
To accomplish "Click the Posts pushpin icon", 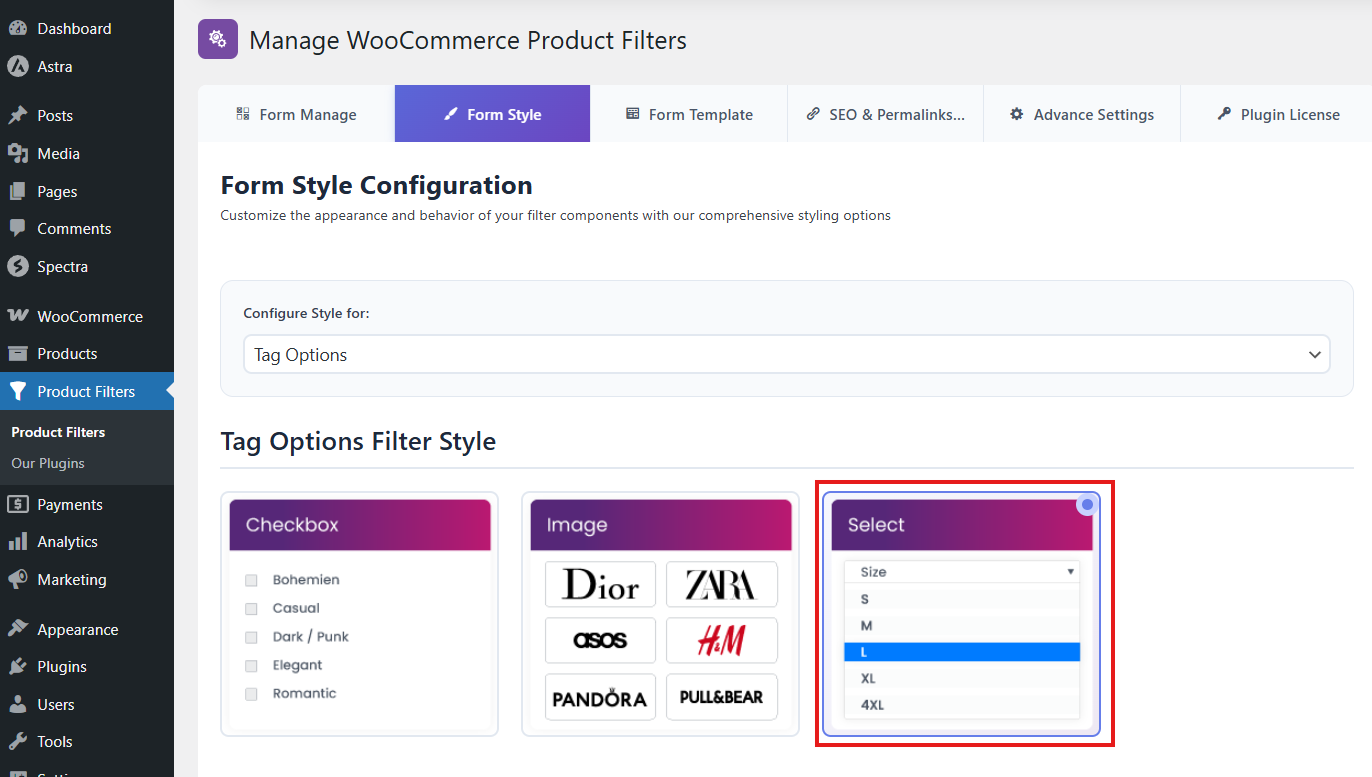I will [x=17, y=116].
